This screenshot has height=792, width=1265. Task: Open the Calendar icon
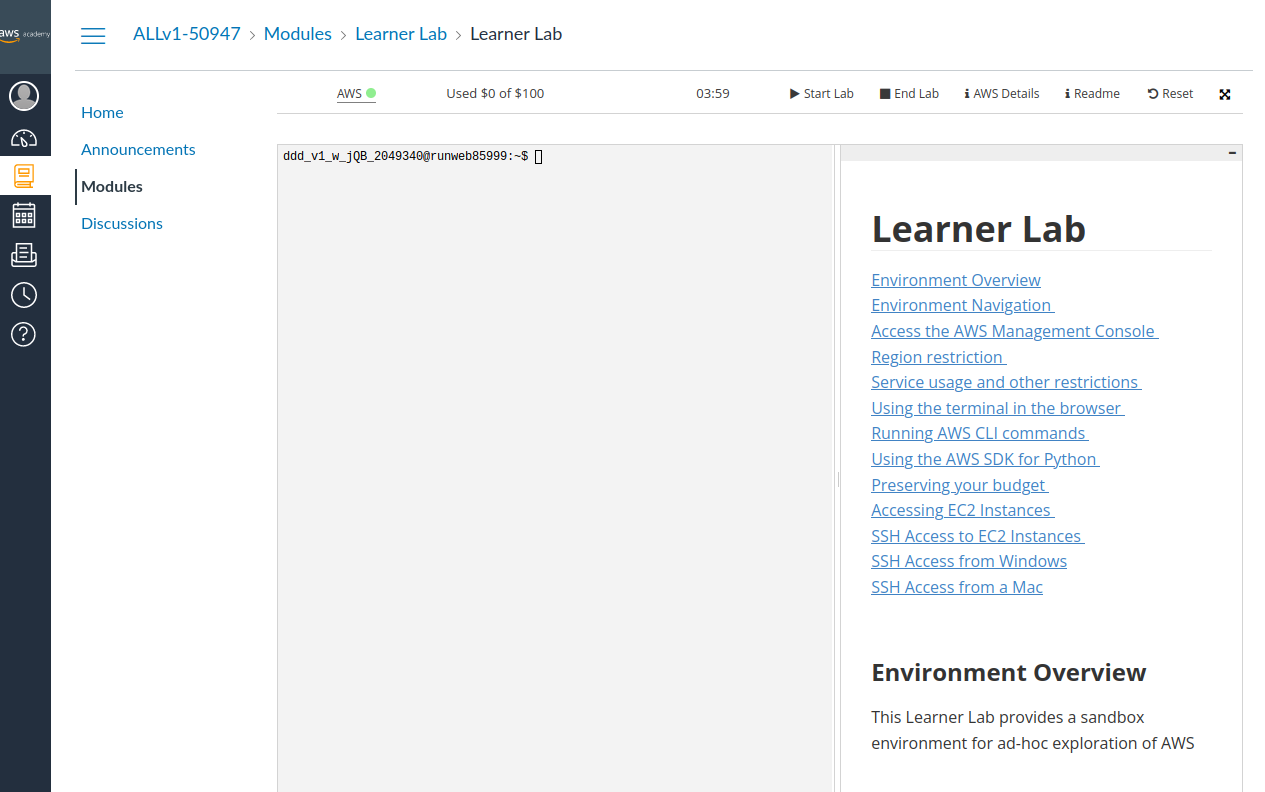(23, 214)
